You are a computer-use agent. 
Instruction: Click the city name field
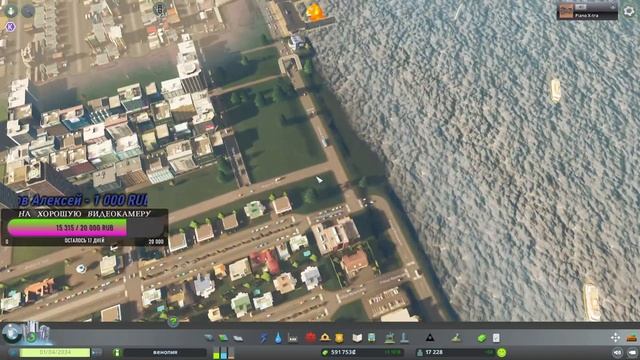click(x=165, y=352)
